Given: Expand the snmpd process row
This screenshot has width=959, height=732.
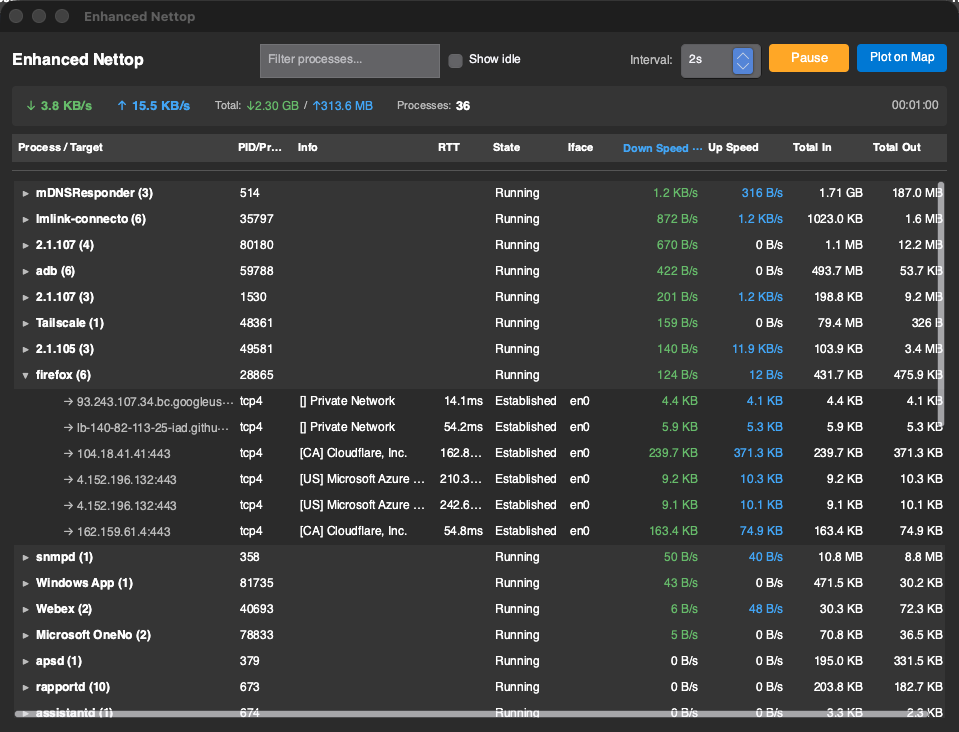Looking at the screenshot, I should click(26, 557).
